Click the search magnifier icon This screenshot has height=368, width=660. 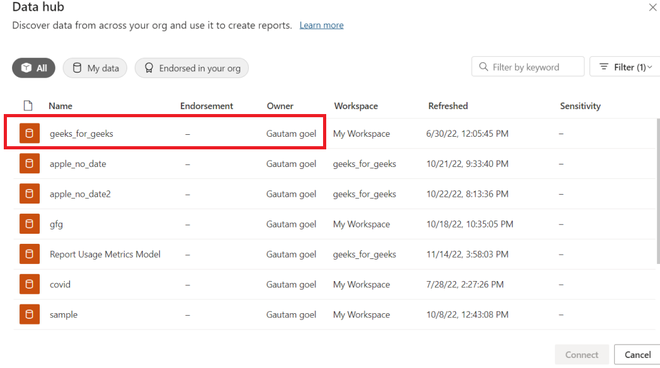(484, 67)
